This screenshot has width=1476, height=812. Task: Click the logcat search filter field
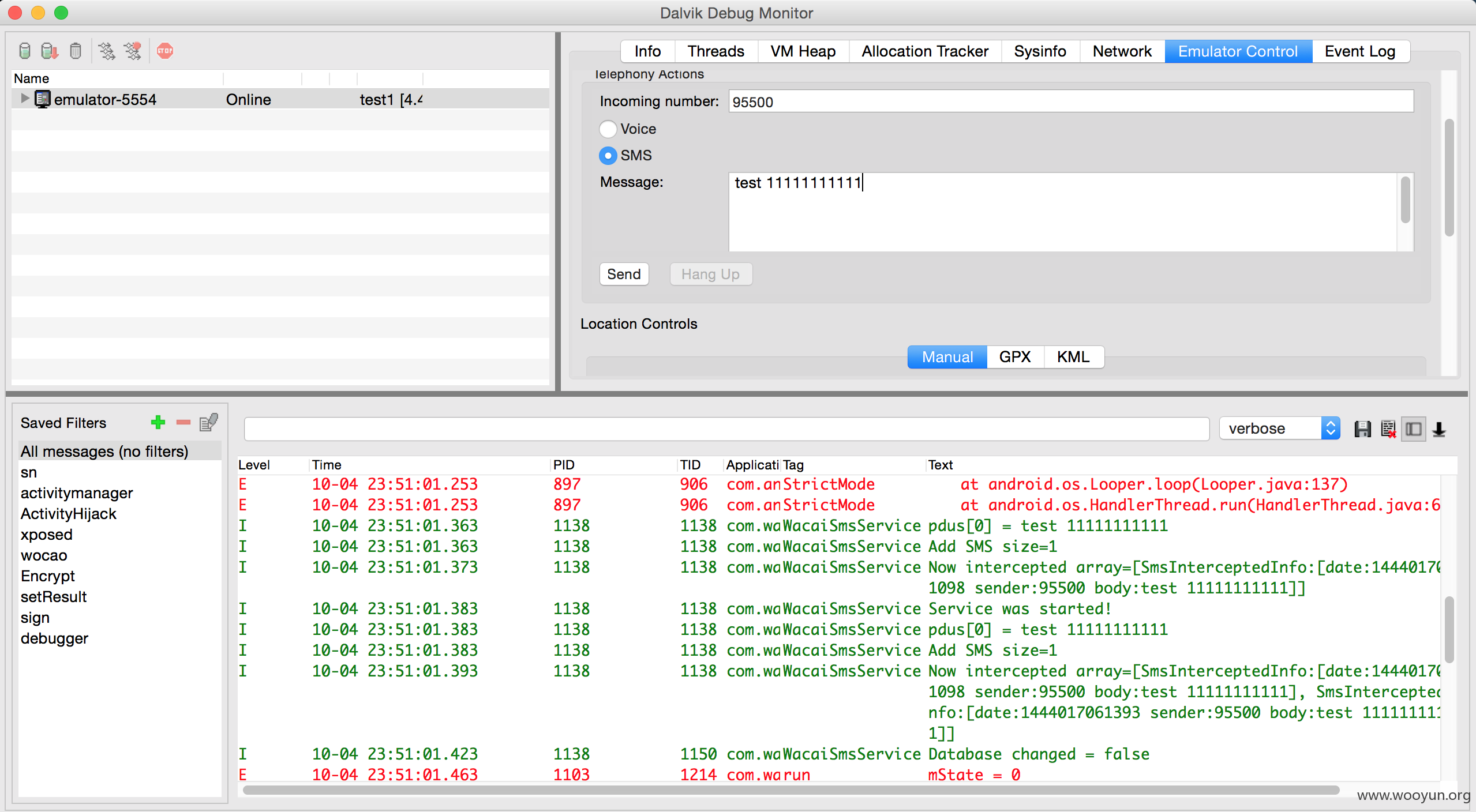point(726,428)
